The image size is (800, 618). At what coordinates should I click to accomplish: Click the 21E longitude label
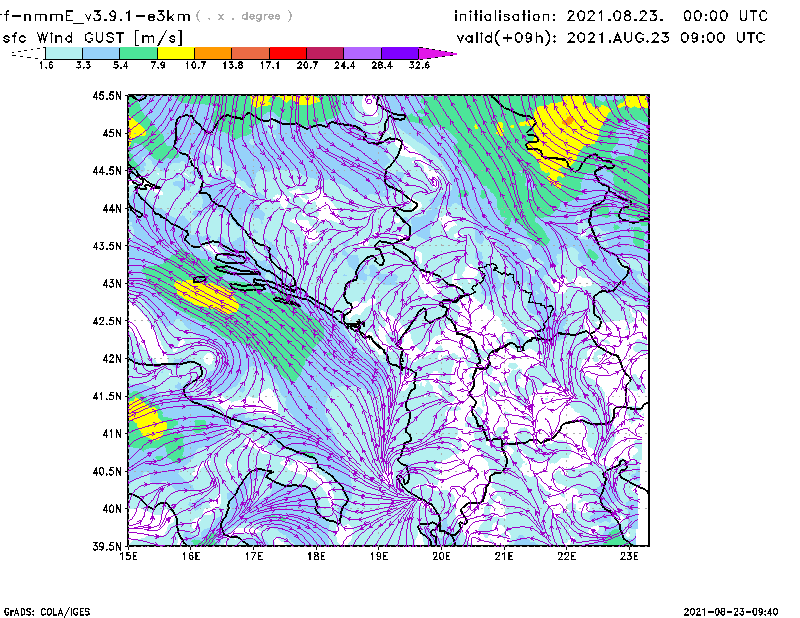[x=504, y=556]
